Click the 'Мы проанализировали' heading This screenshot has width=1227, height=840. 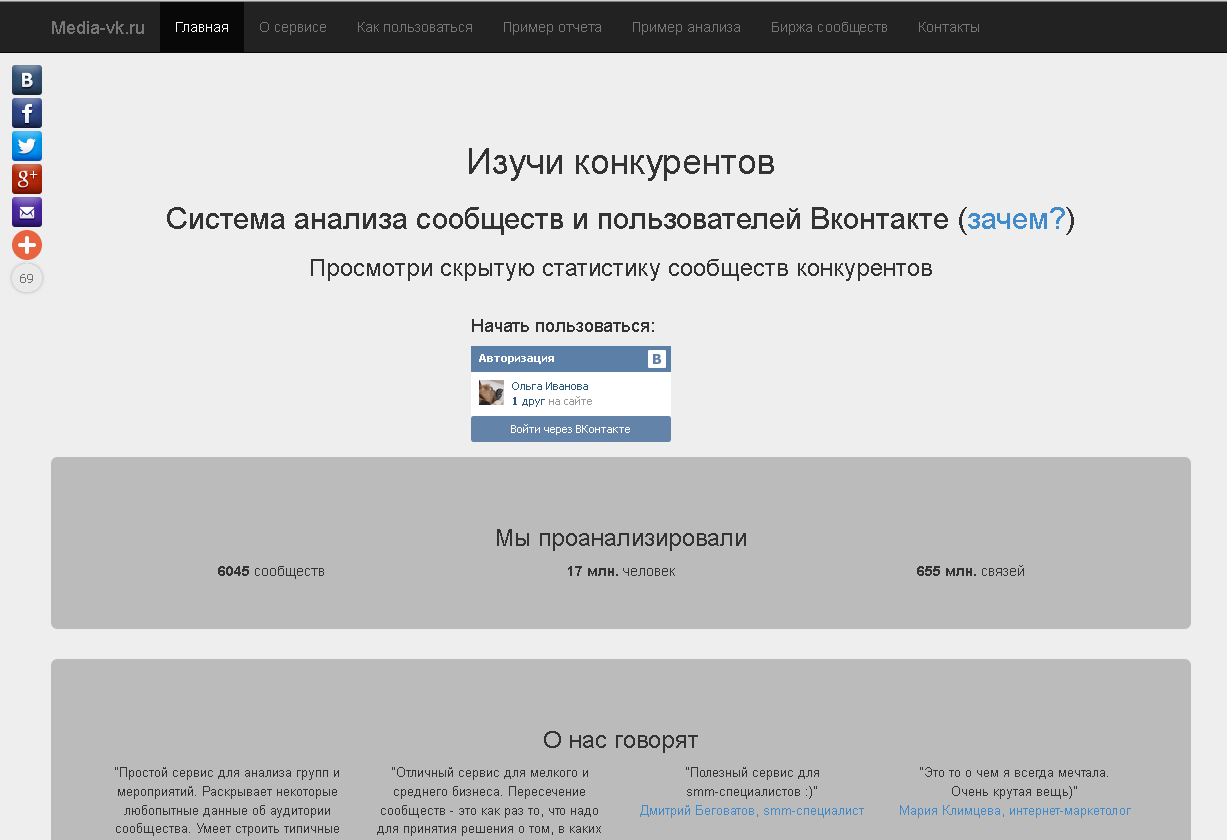click(x=621, y=538)
